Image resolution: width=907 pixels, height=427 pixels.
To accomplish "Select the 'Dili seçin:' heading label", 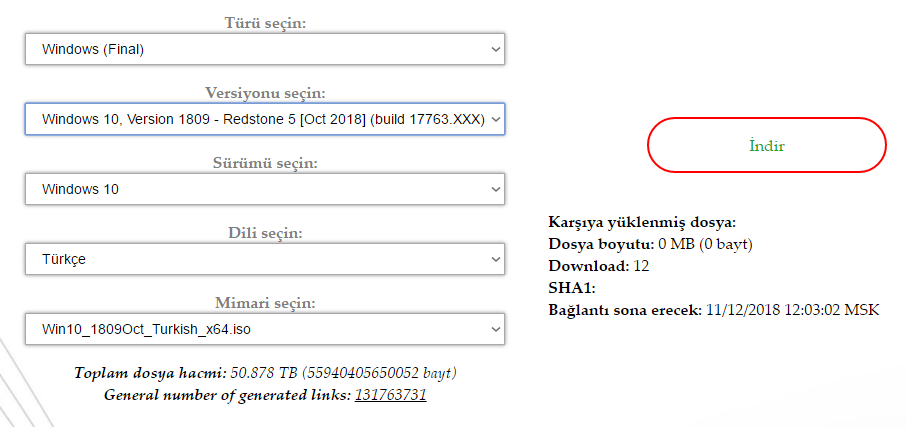I will (x=265, y=233).
